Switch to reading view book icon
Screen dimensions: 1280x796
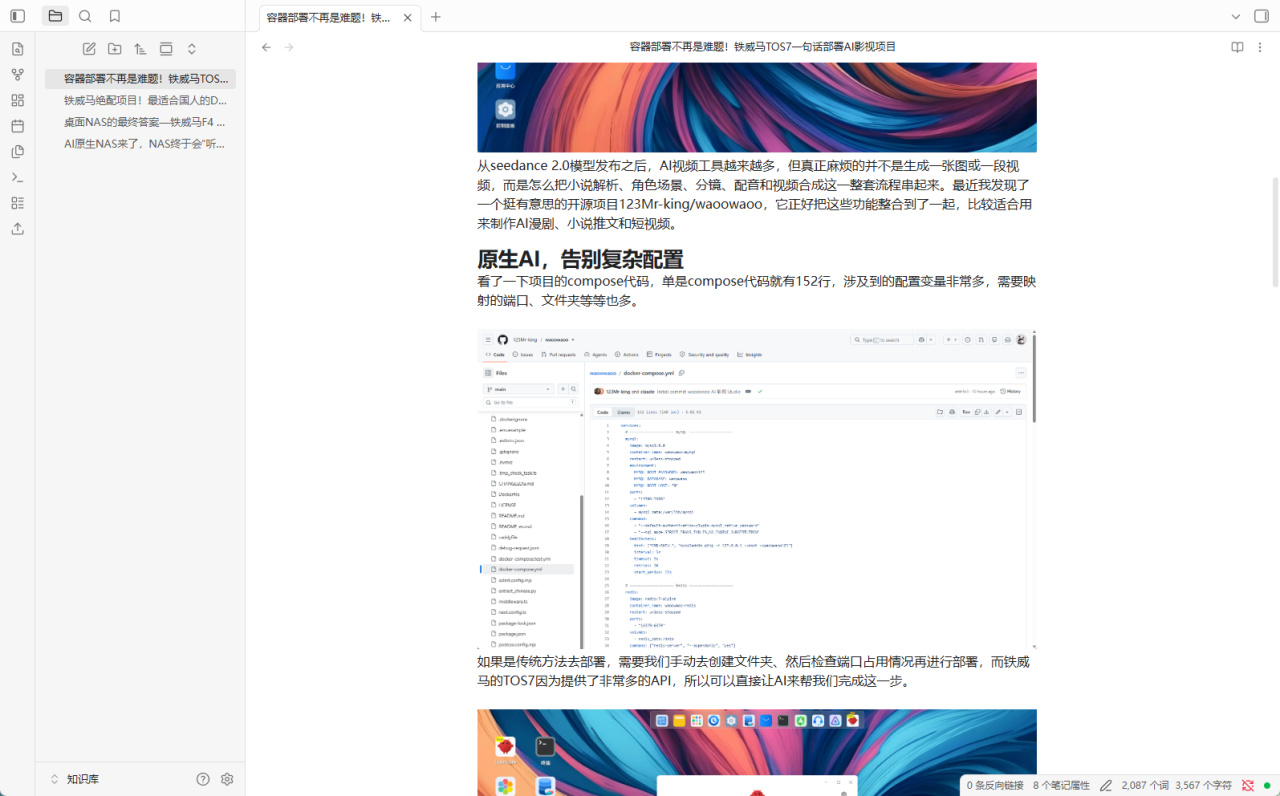[1237, 47]
